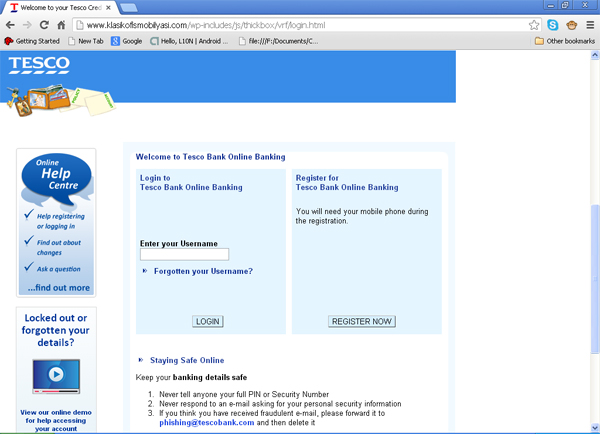Play the online demo video thumbnail
Image resolution: width=600 pixels, height=434 pixels.
coord(56,376)
